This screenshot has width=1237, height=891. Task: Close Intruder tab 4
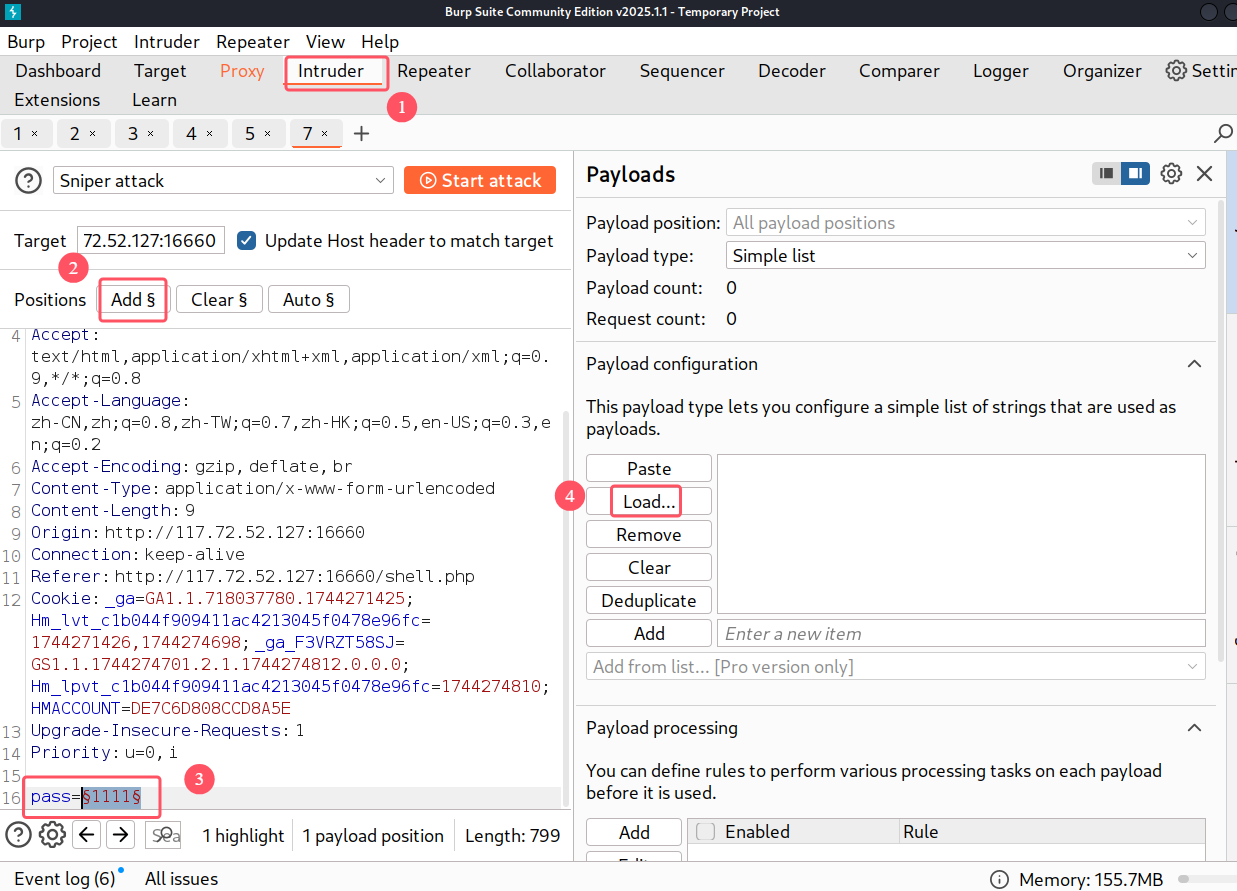tap(208, 133)
